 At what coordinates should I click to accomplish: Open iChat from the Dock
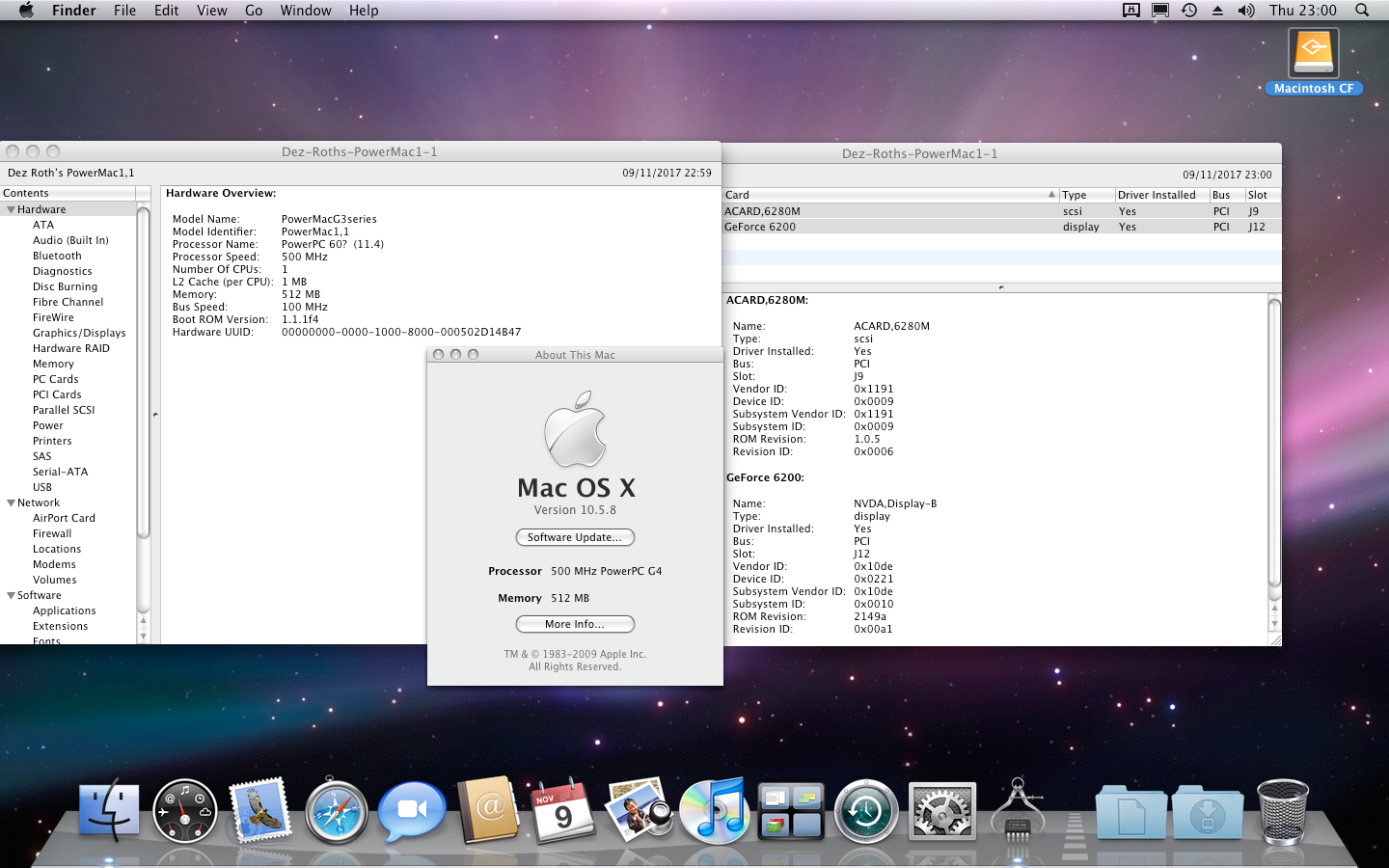412,811
